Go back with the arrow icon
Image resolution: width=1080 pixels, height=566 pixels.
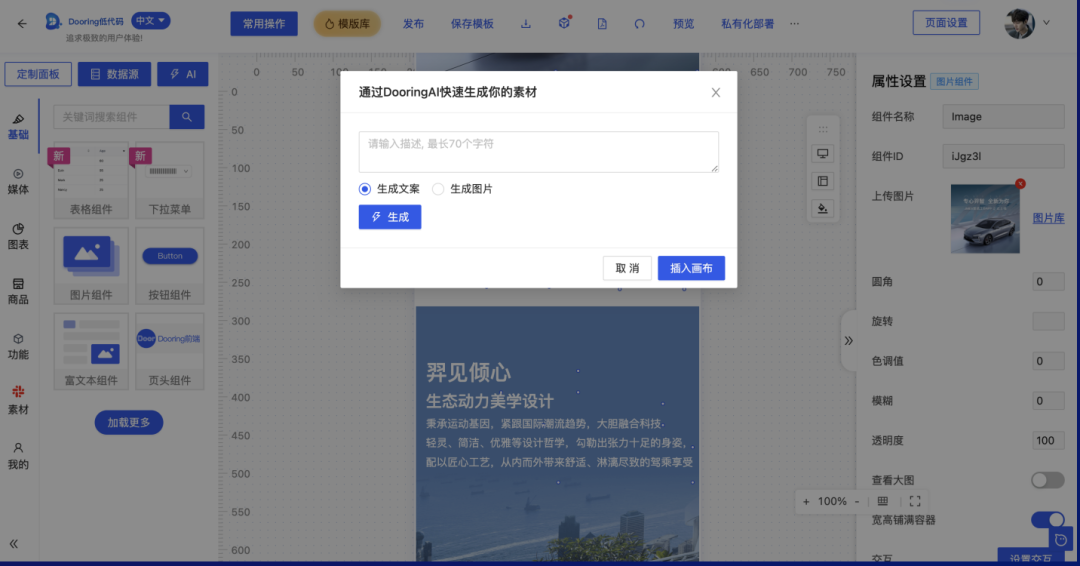[22, 23]
